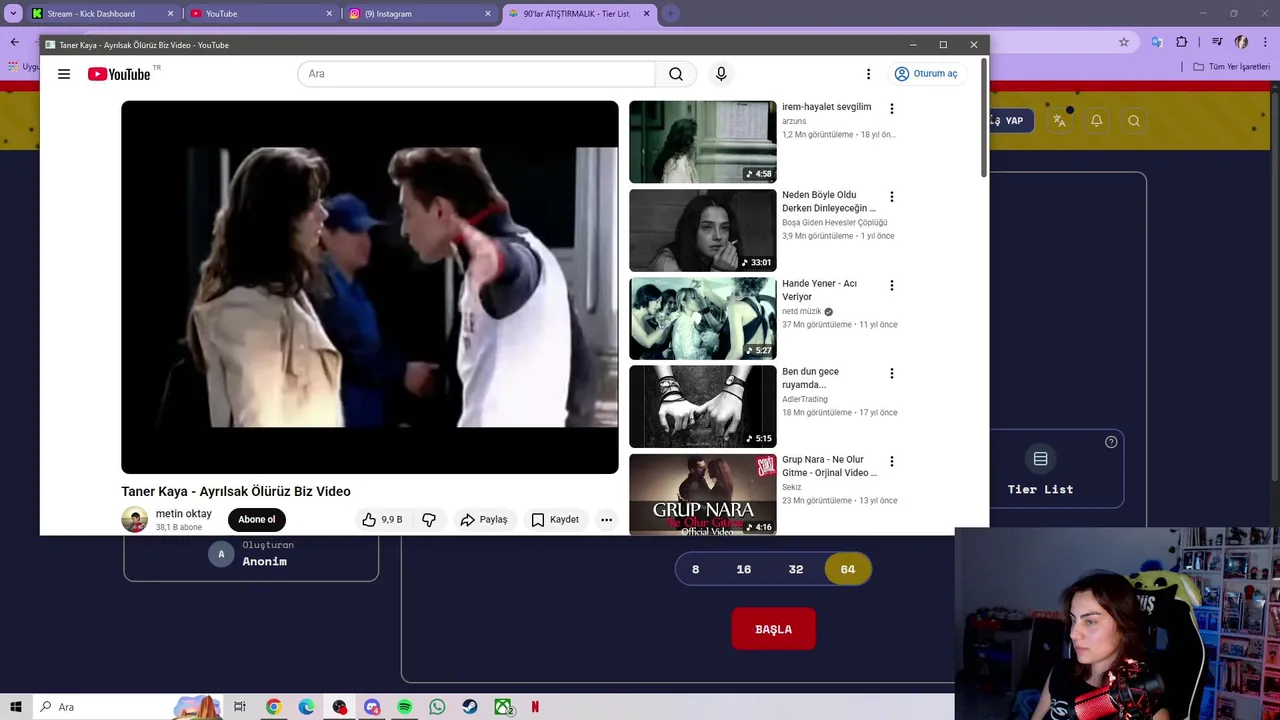
Task: Select bracket size 16
Action: point(744,569)
